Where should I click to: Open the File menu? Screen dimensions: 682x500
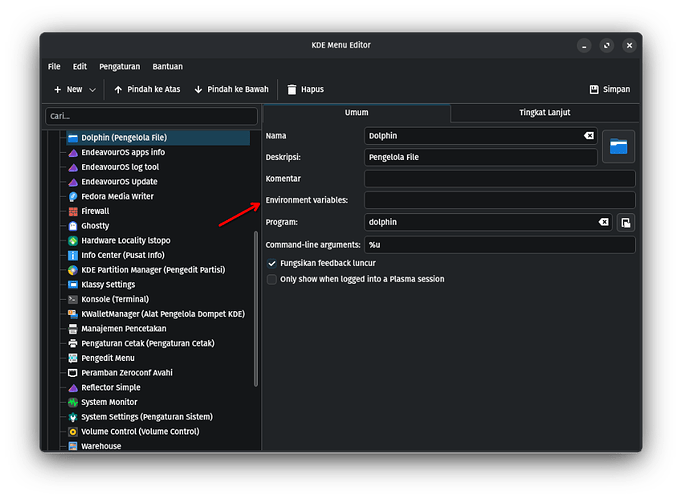(54, 67)
